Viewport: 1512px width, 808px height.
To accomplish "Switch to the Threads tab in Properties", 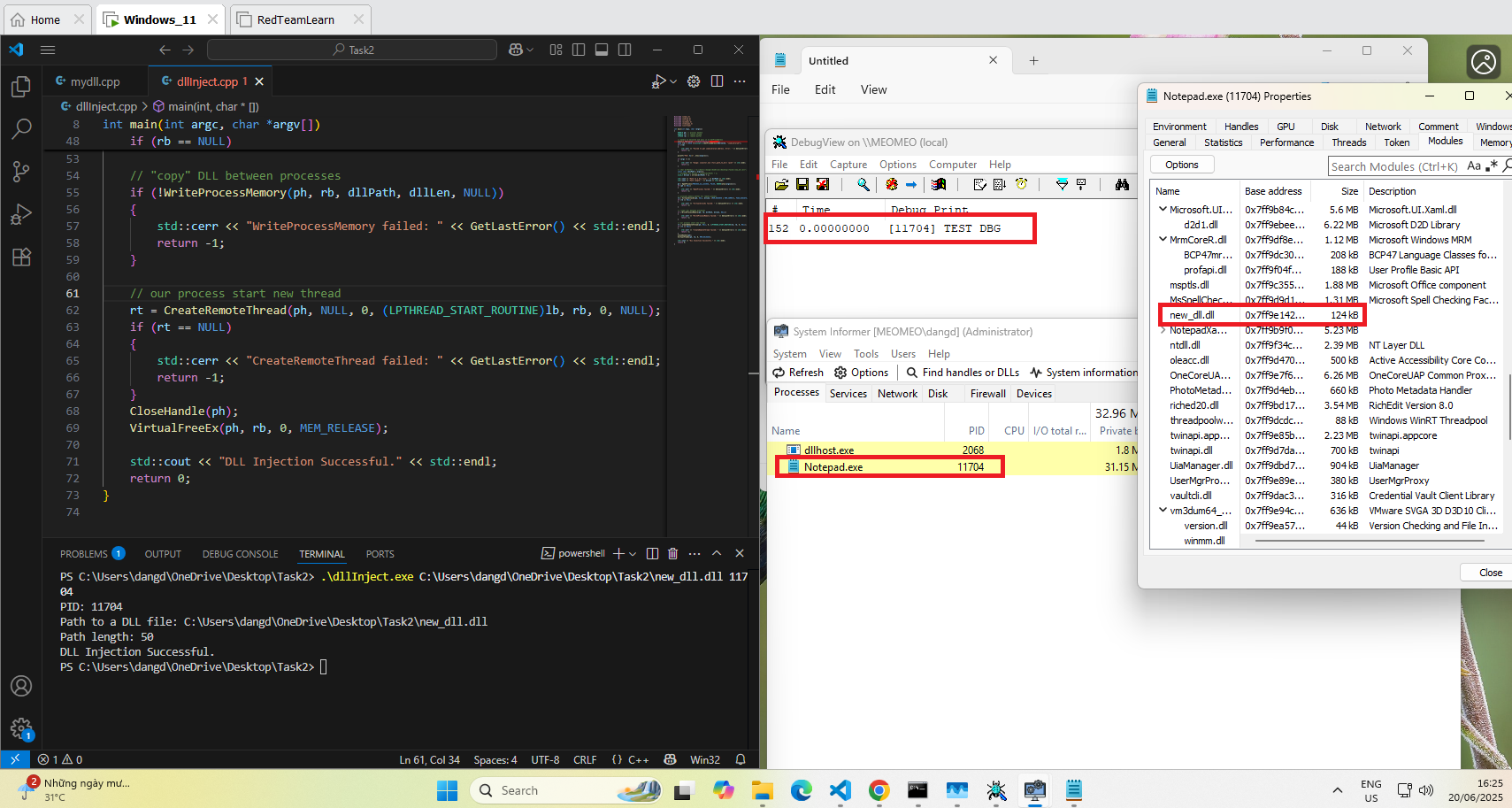I will click(1349, 142).
